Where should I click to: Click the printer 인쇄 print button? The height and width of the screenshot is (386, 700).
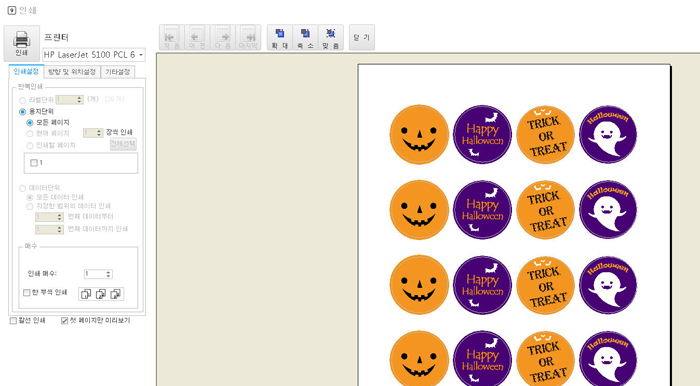[21, 43]
